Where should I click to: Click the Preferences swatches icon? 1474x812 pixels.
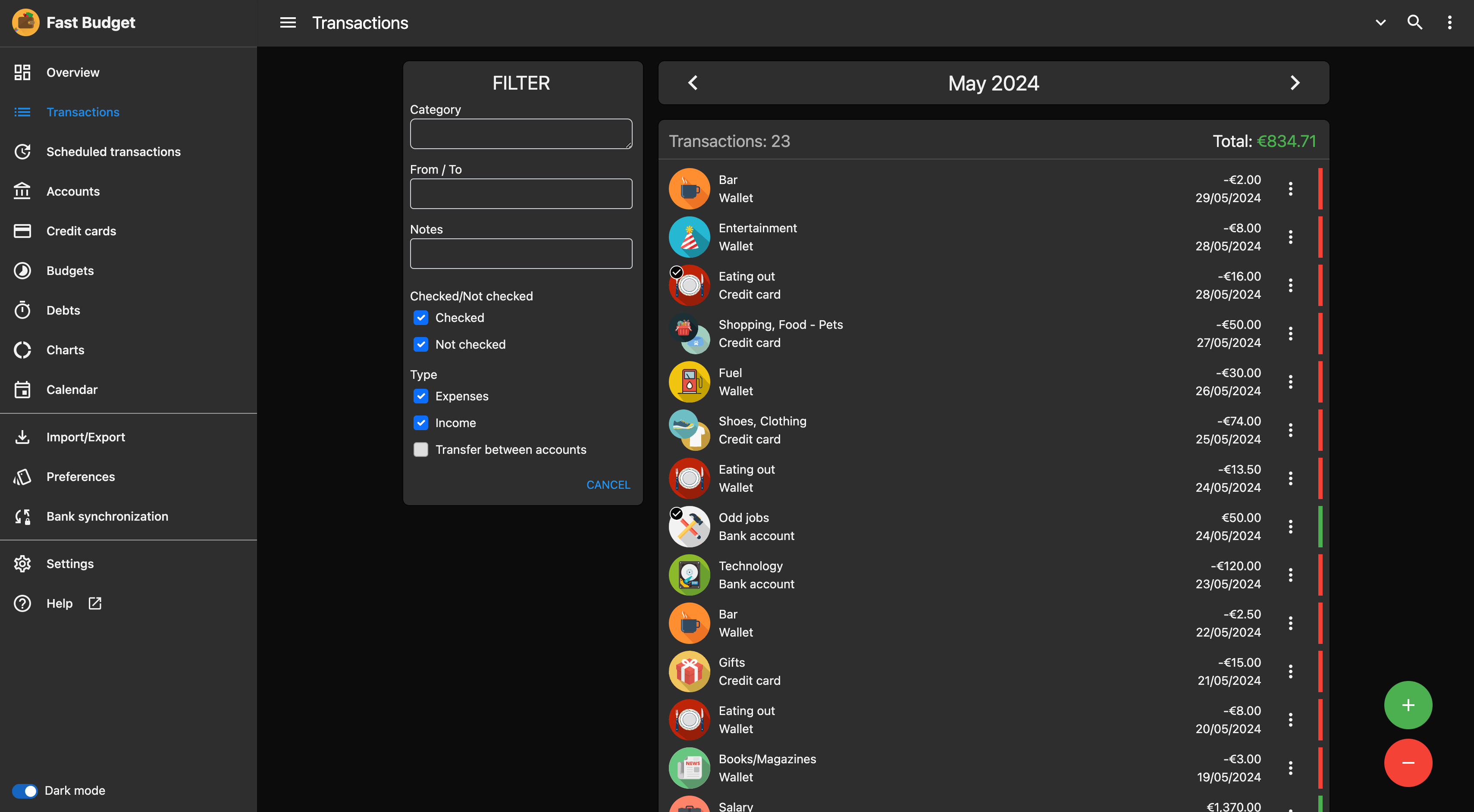point(22,476)
